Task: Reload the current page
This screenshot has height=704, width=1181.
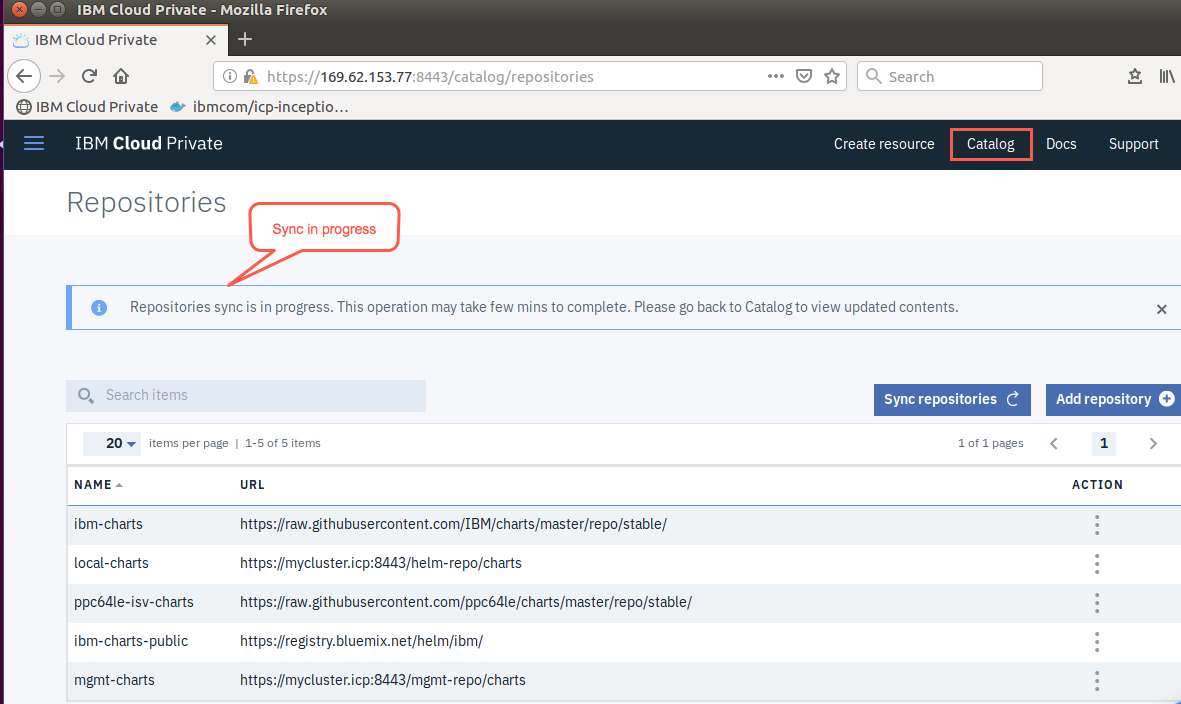Action: pos(90,76)
